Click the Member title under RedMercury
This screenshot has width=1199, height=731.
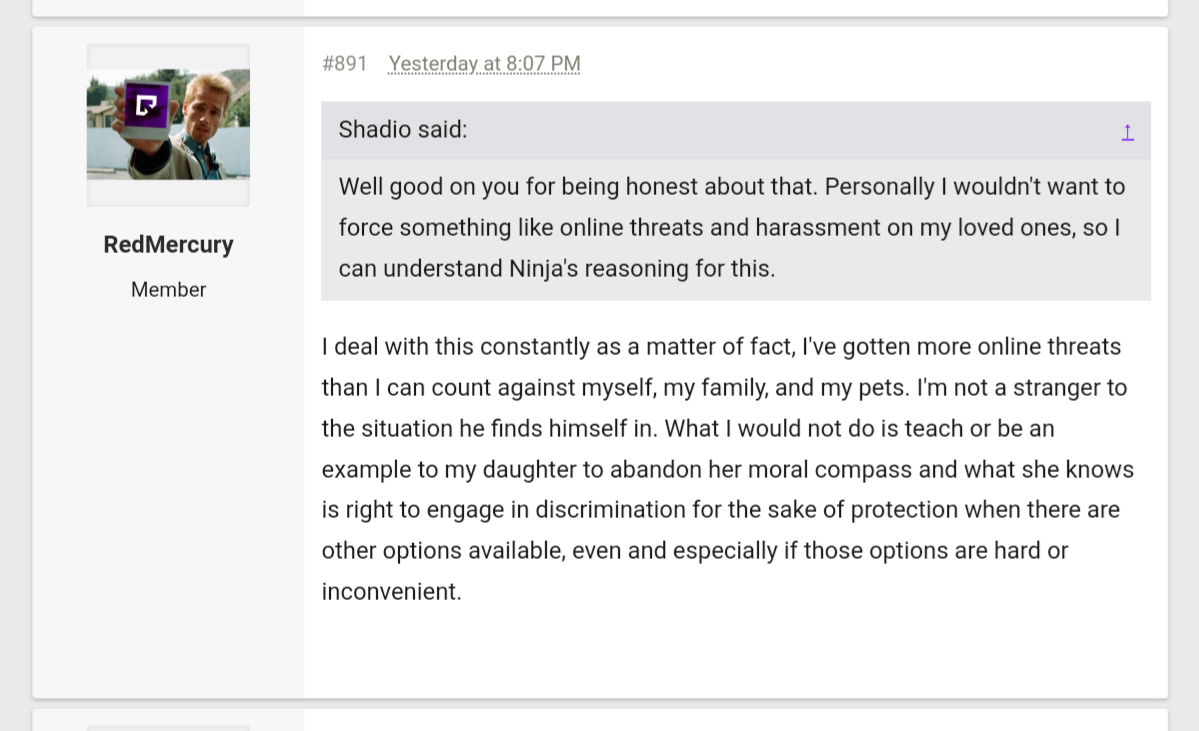168,290
